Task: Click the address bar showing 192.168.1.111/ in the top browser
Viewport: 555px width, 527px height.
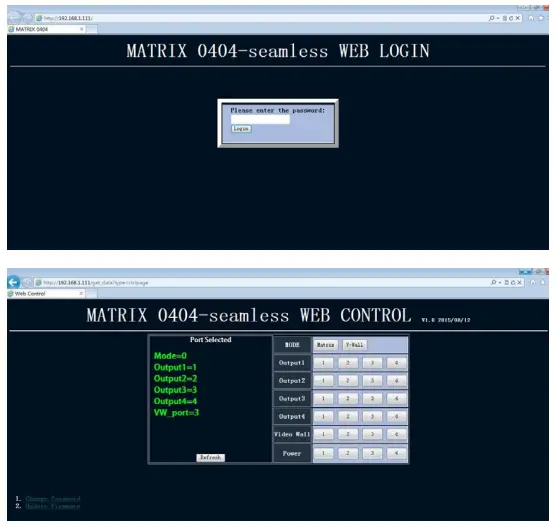Action: click(260, 18)
